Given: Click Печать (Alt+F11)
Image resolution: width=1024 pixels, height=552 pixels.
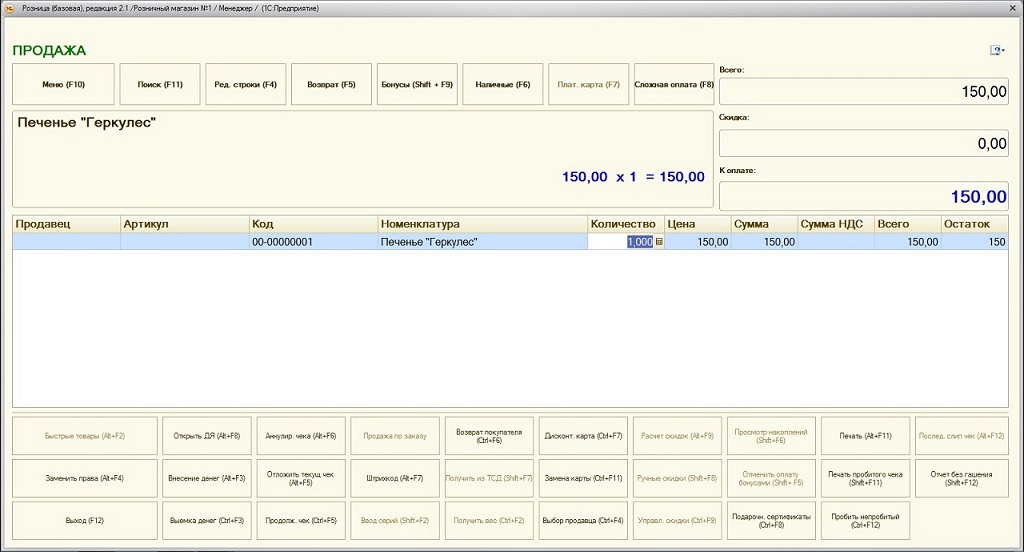Looking at the screenshot, I should click(x=865, y=436).
